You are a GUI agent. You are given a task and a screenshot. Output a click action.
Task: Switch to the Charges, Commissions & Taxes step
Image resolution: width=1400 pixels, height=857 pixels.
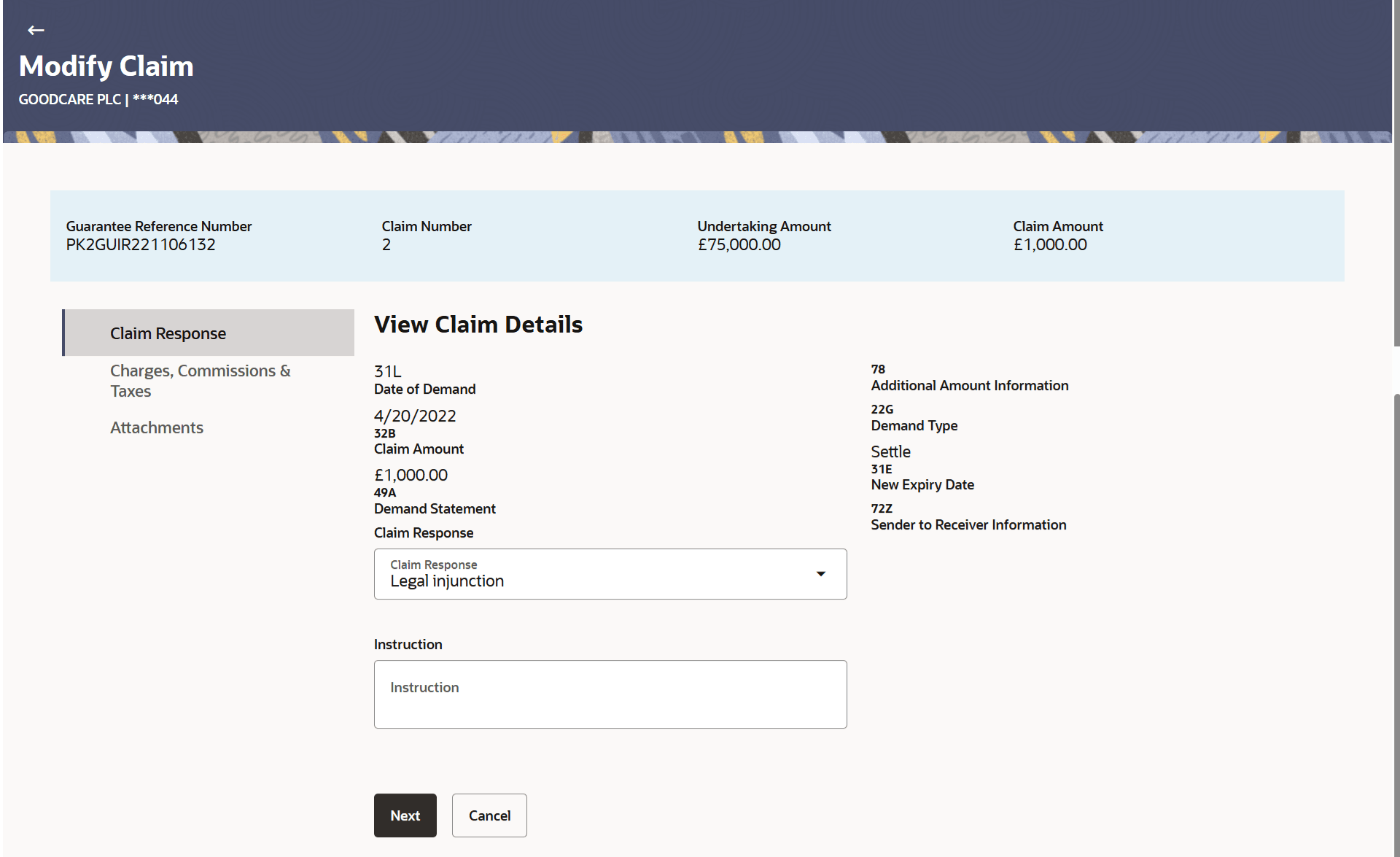200,380
